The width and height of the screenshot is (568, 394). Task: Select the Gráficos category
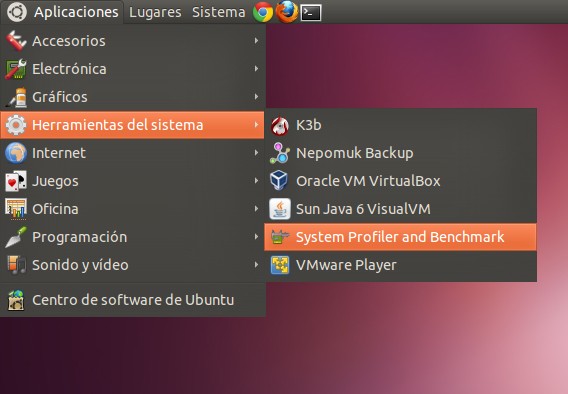133,97
